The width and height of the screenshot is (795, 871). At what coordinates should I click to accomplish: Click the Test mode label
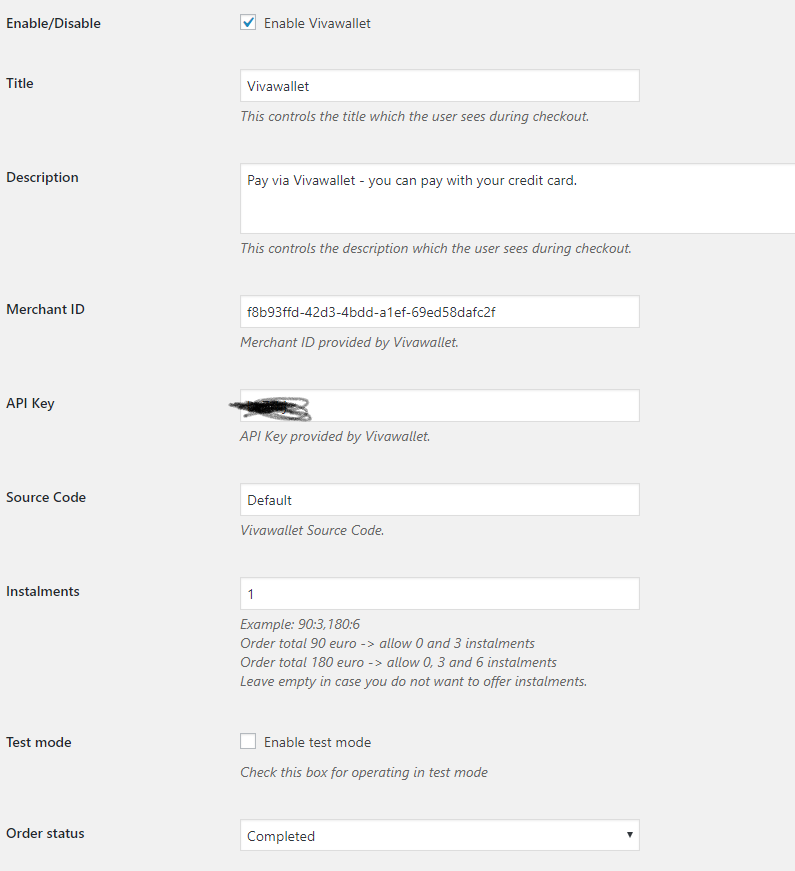(x=38, y=742)
